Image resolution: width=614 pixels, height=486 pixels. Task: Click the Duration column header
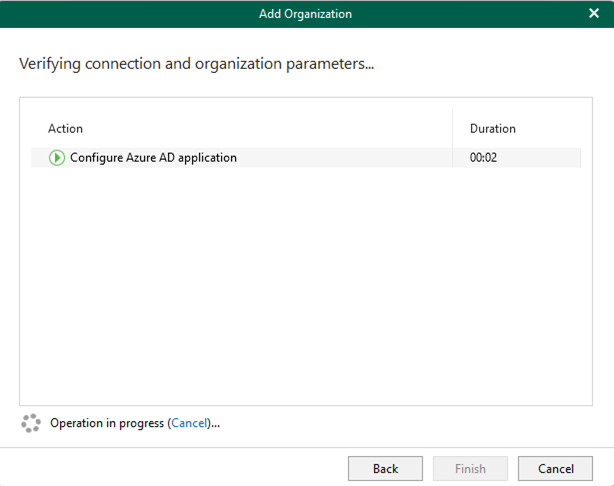493,129
